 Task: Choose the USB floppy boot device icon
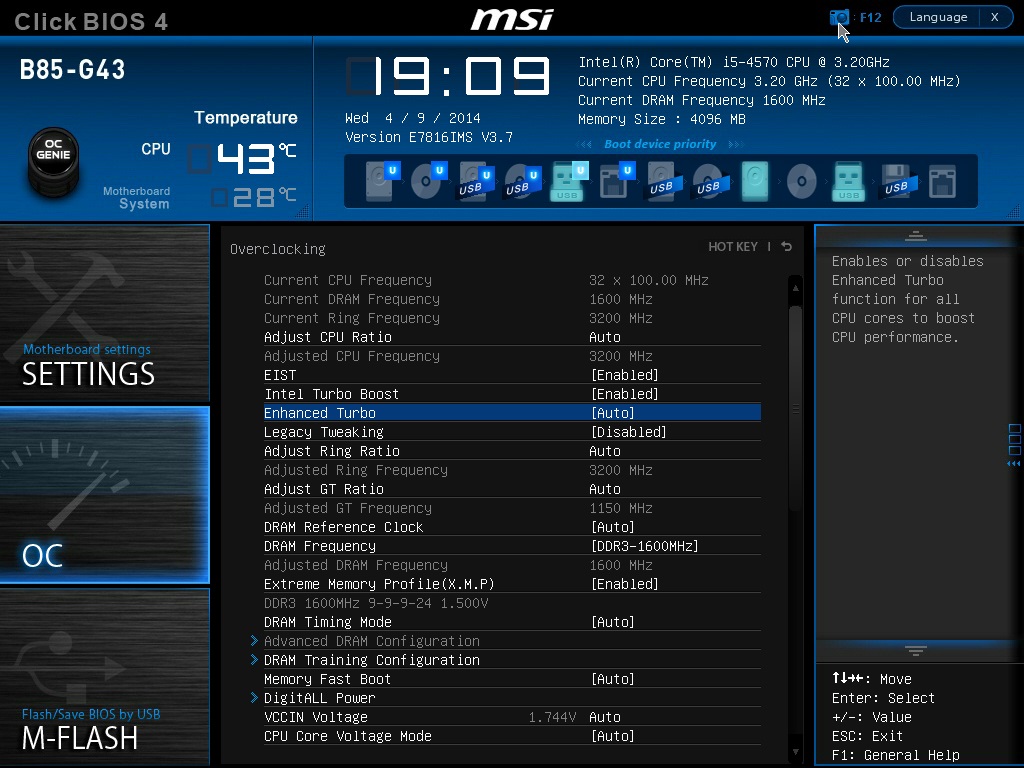[897, 181]
